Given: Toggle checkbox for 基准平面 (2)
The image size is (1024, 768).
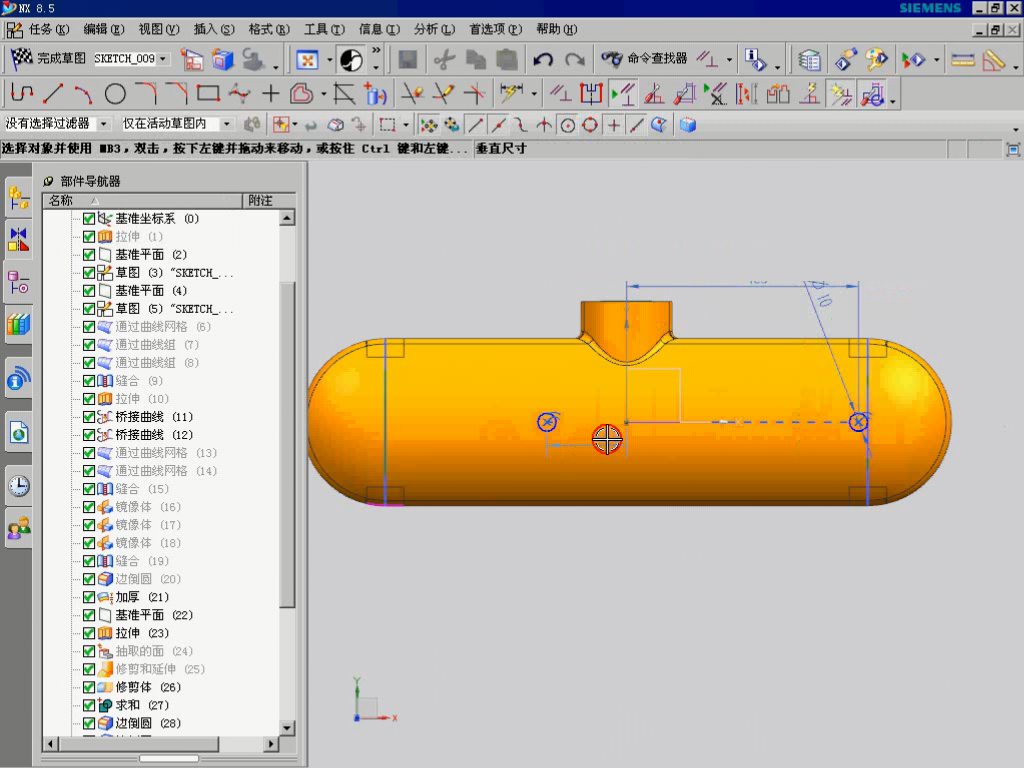Looking at the screenshot, I should click(x=89, y=255).
